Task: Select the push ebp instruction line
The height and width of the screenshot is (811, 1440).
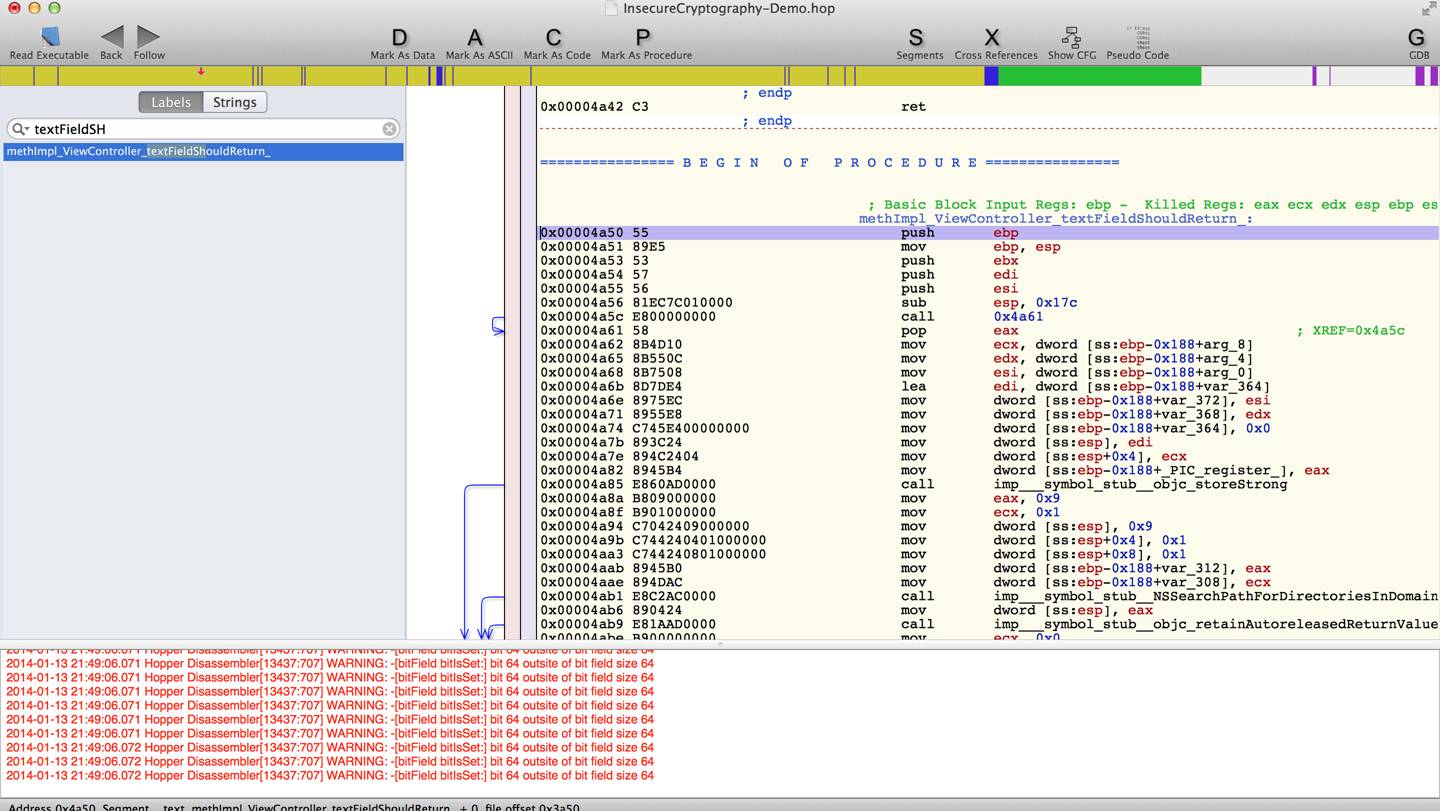Action: (x=917, y=233)
